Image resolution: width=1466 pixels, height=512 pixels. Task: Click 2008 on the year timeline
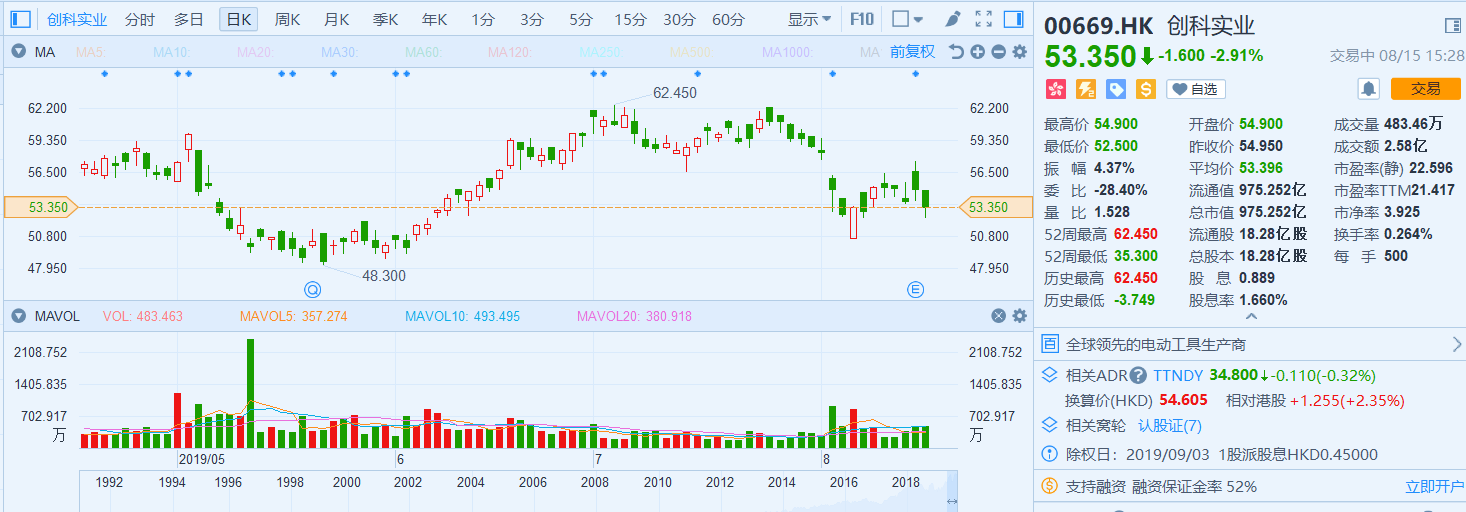click(x=594, y=482)
